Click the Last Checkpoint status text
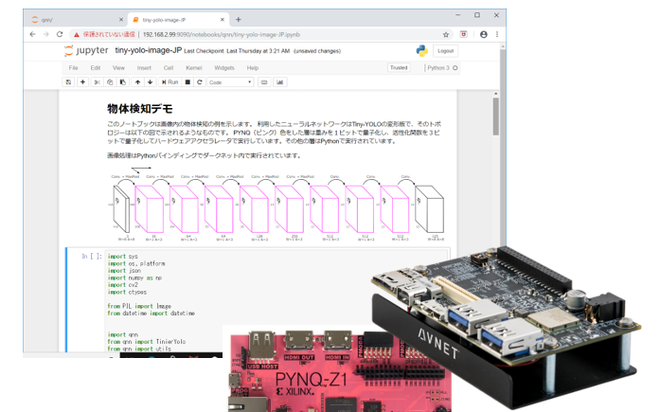The image size is (660, 412). click(237, 51)
